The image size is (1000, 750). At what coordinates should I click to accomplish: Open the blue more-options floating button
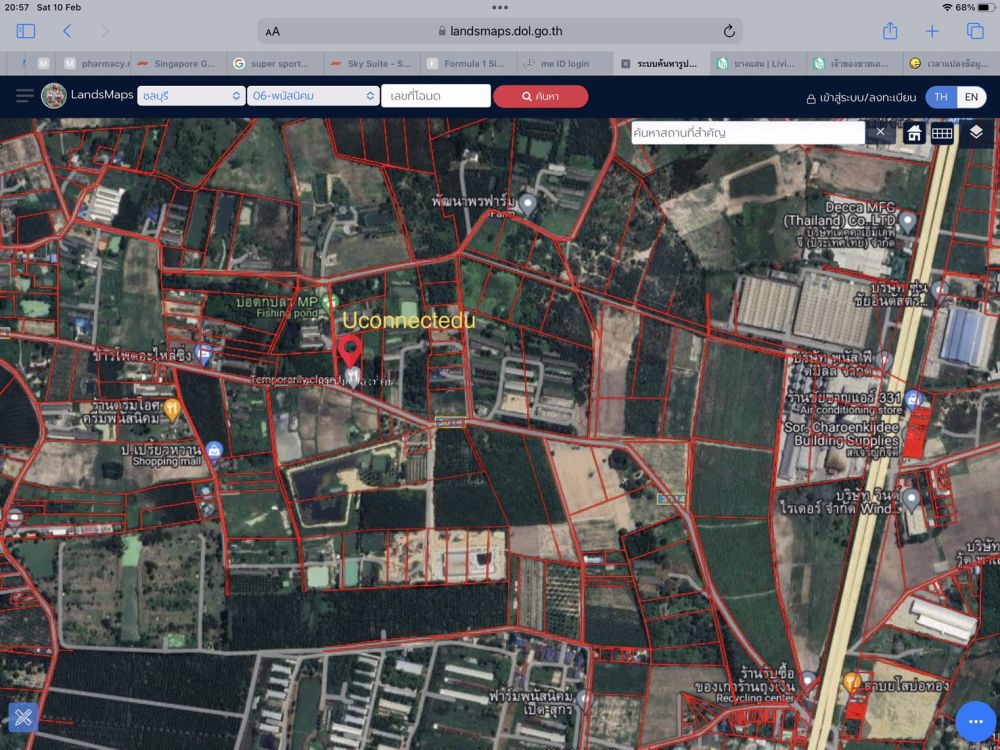[x=975, y=722]
